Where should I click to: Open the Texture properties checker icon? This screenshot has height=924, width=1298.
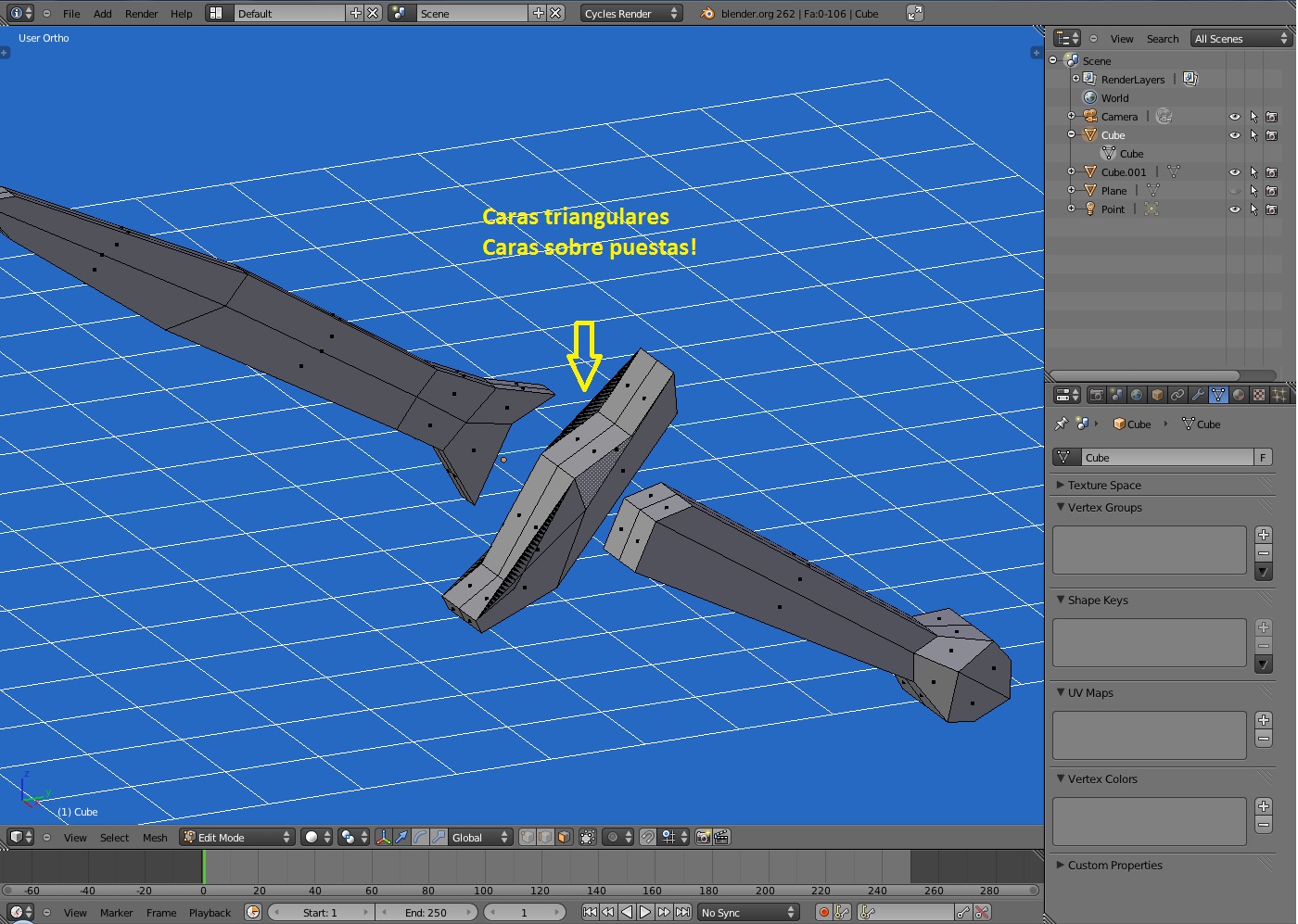click(x=1259, y=395)
